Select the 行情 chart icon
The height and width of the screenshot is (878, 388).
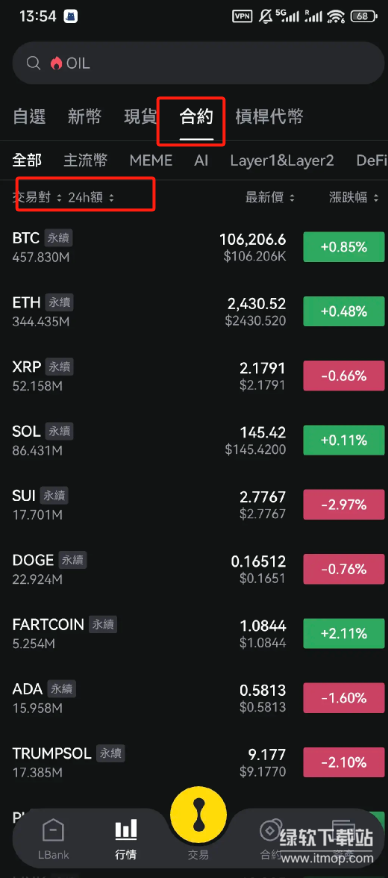click(x=126, y=830)
